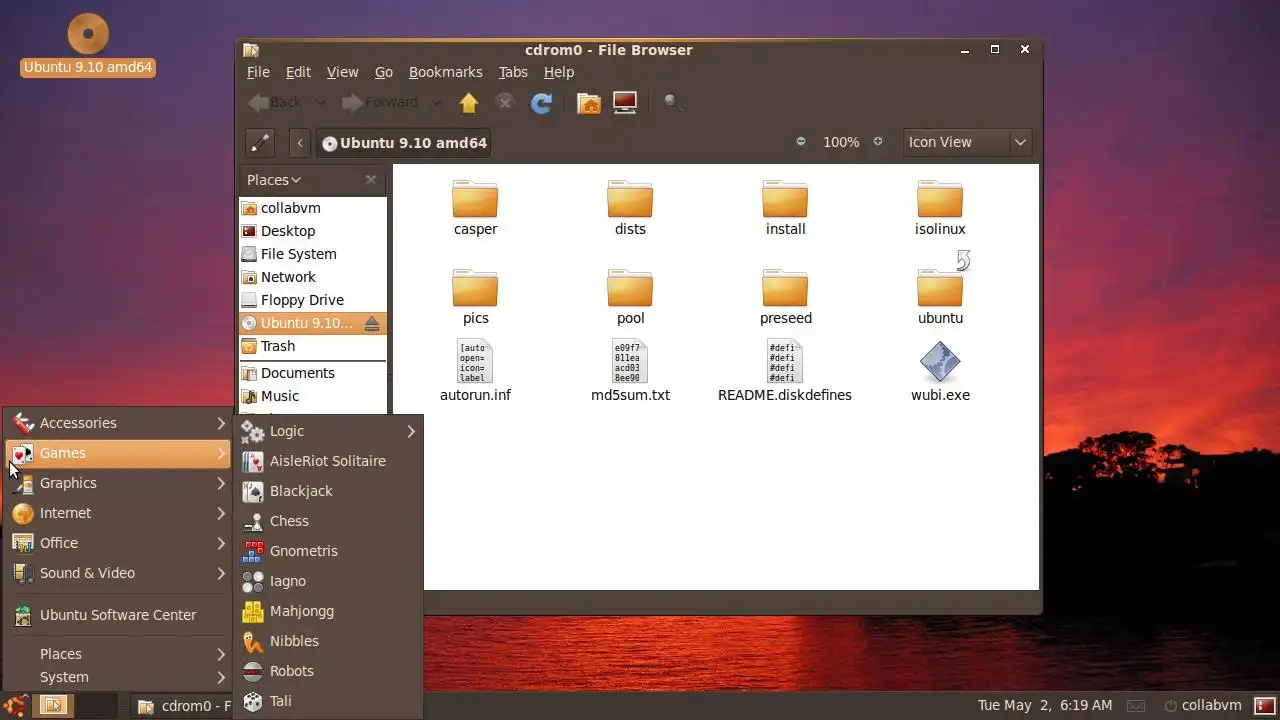
Task: Go up to the parent folder
Action: tap(469, 102)
